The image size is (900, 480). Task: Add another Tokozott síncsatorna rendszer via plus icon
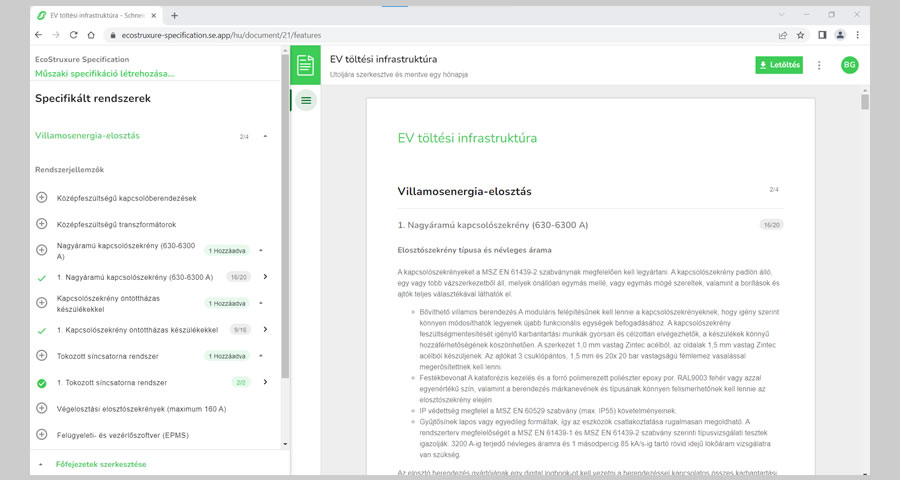[x=41, y=355]
